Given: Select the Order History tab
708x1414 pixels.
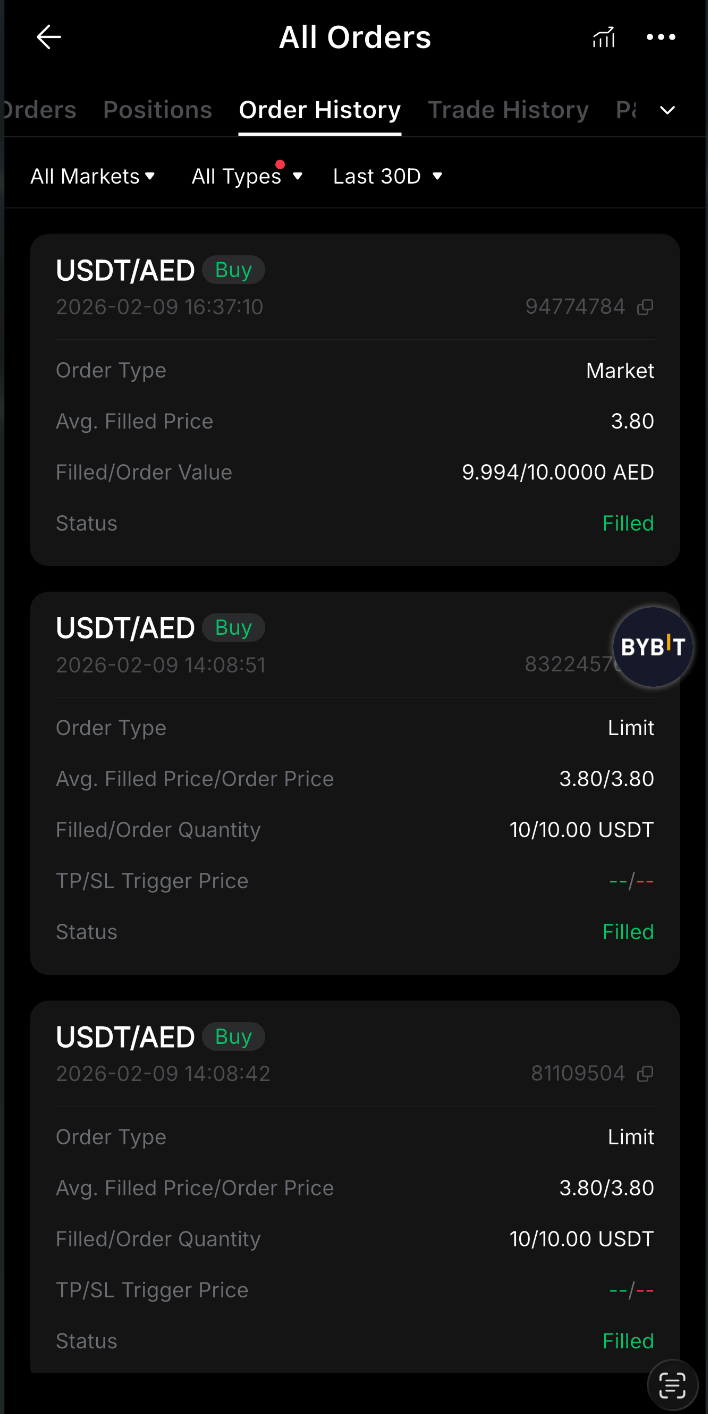Looking at the screenshot, I should 319,110.
